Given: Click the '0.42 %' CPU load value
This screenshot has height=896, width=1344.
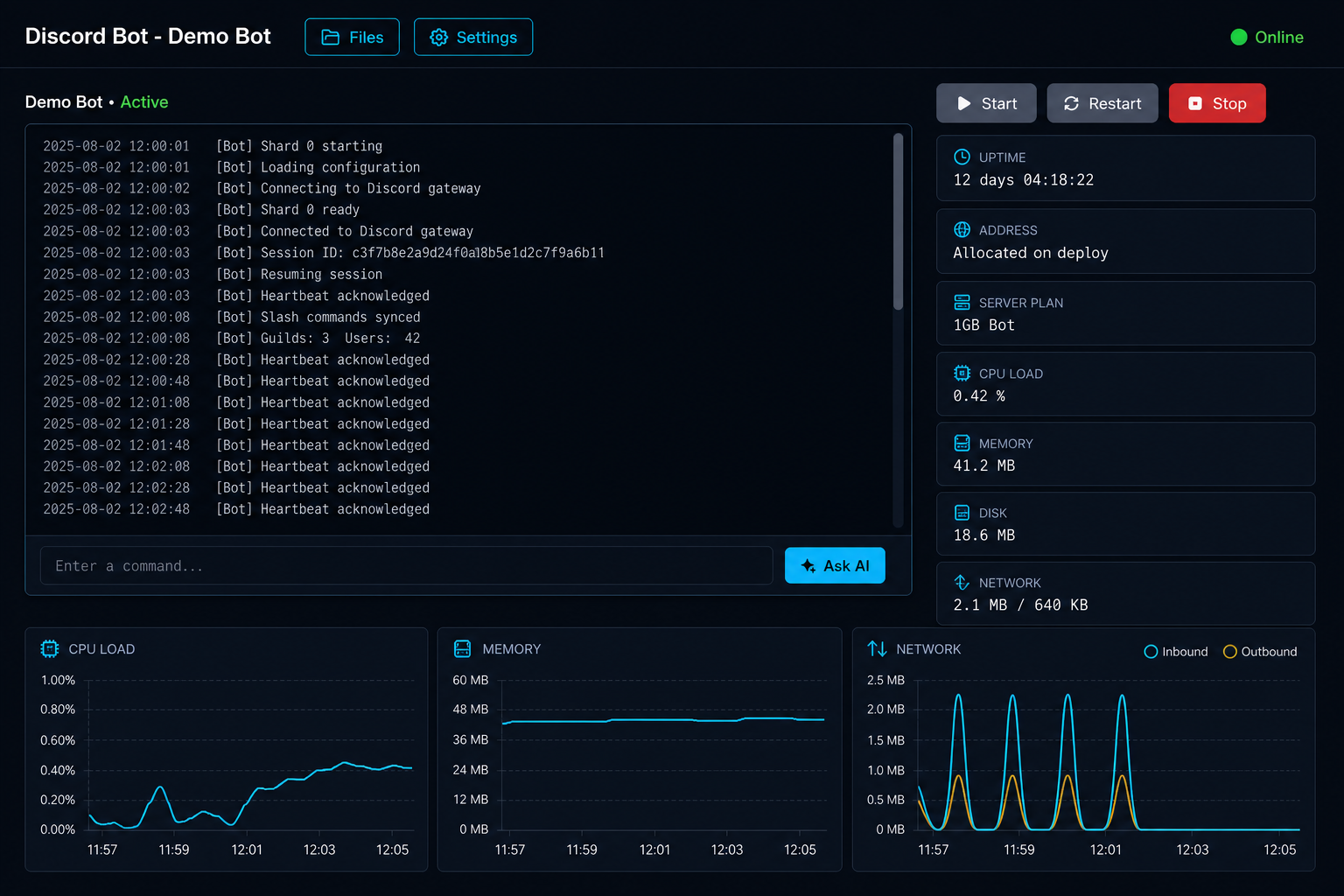Looking at the screenshot, I should coord(979,396).
